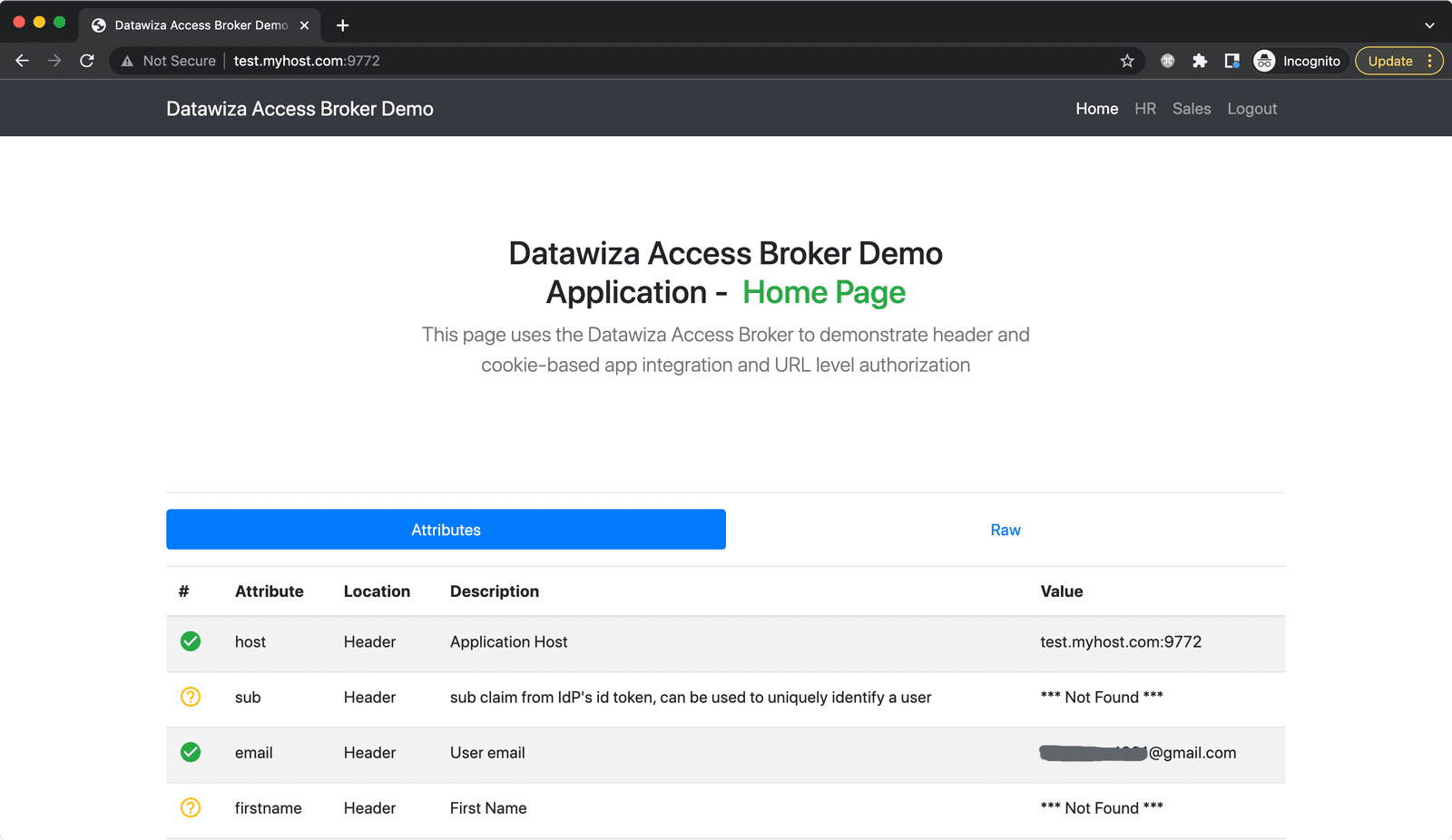
Task: Click the Datawiza Access Broker Demo navbar brand
Action: pos(299,109)
